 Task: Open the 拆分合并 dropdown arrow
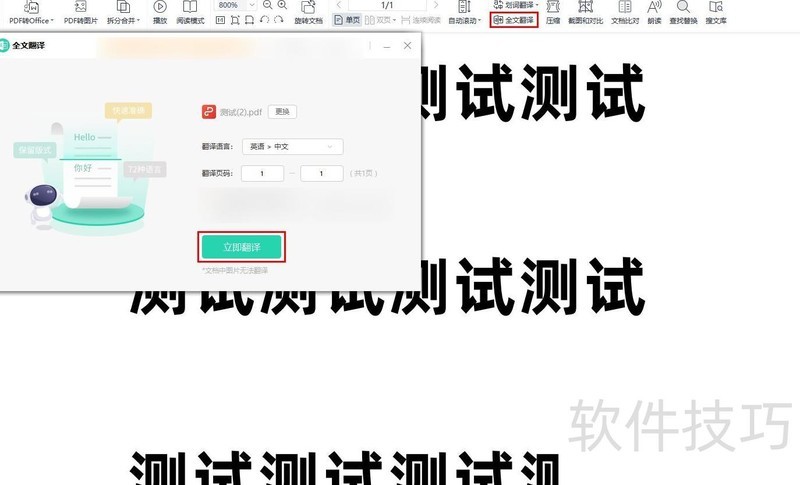click(138, 20)
